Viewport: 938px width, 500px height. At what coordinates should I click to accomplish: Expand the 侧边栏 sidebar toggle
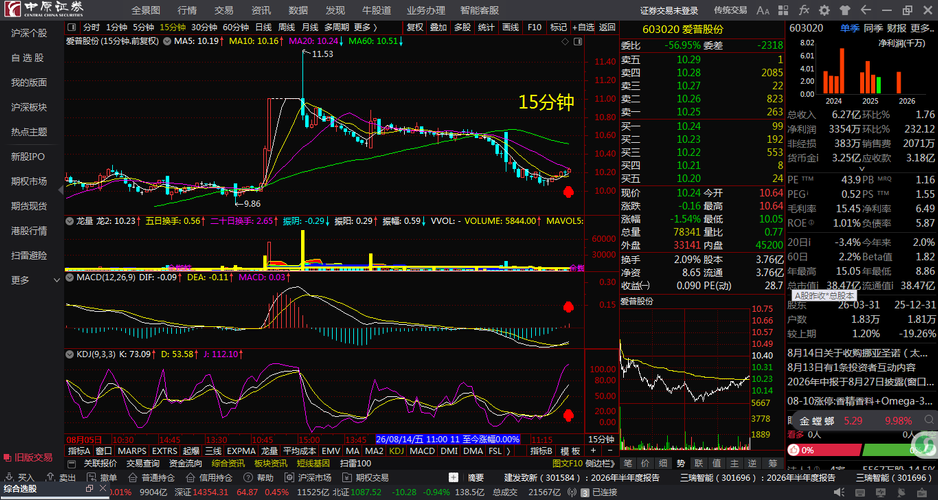click(x=599, y=463)
